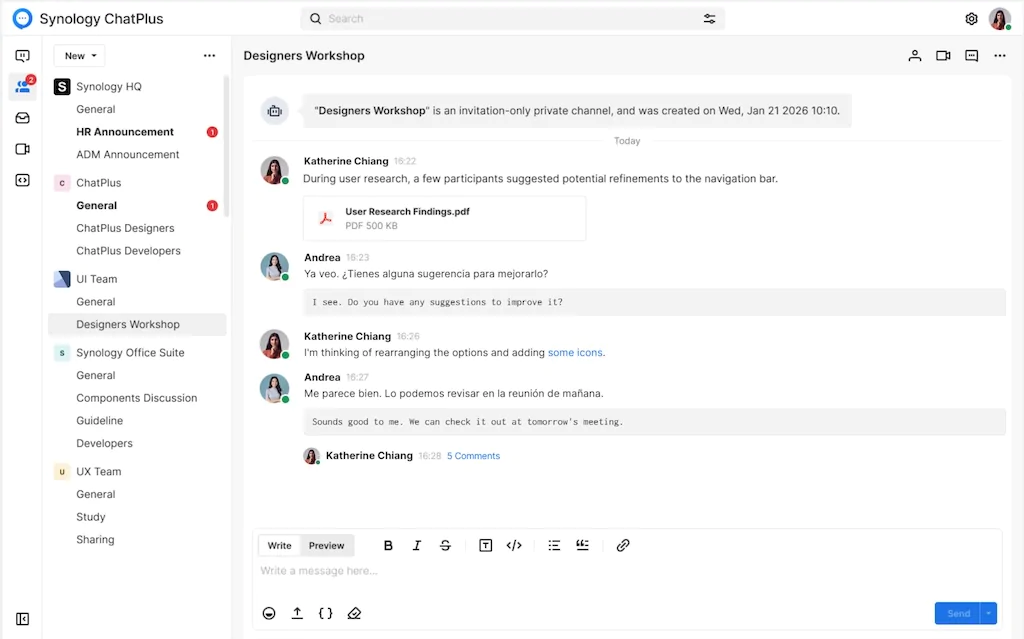This screenshot has width=1024, height=639.
Task: Open the threads panel icon in header
Action: (972, 56)
